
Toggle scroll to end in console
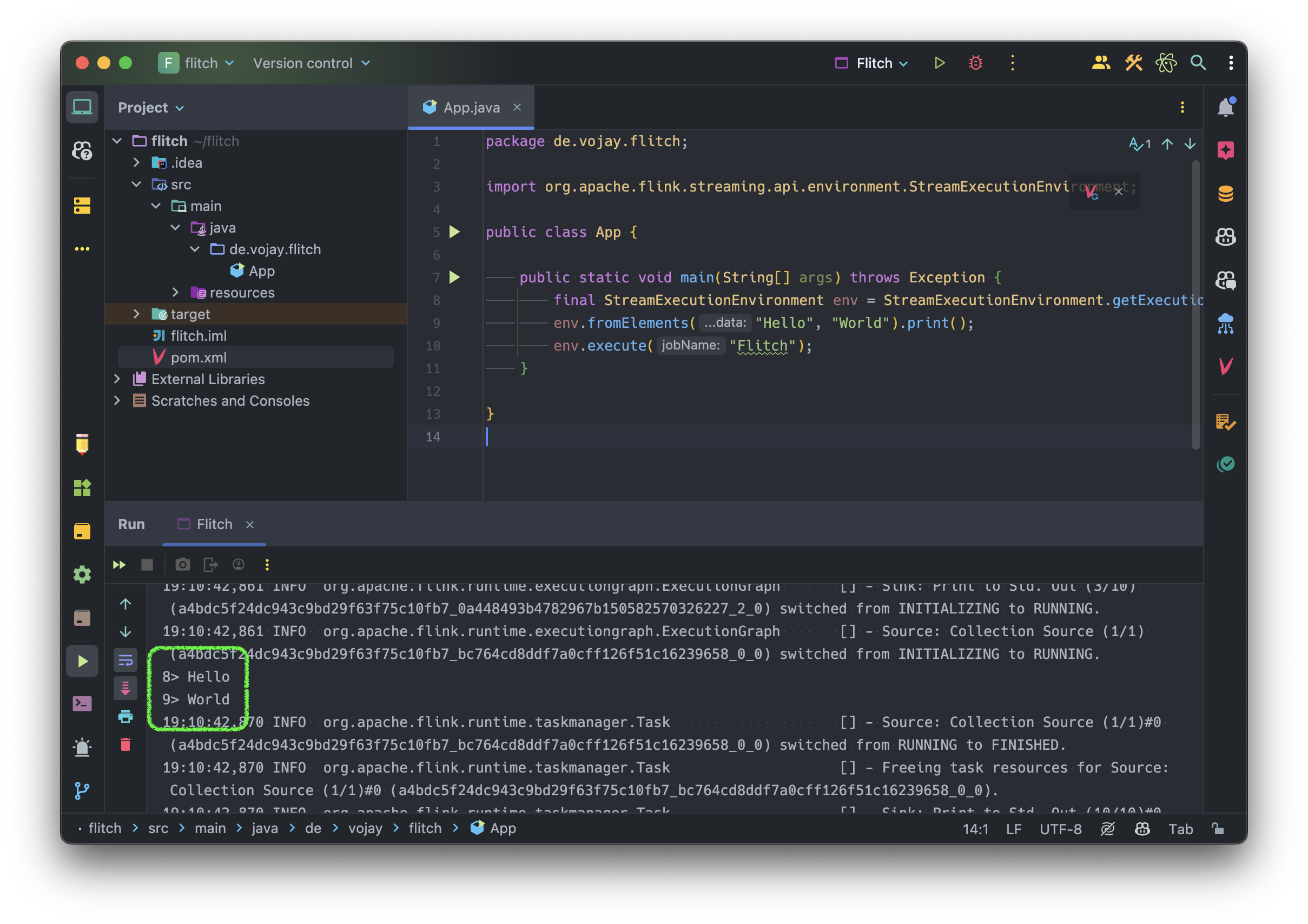point(125,688)
